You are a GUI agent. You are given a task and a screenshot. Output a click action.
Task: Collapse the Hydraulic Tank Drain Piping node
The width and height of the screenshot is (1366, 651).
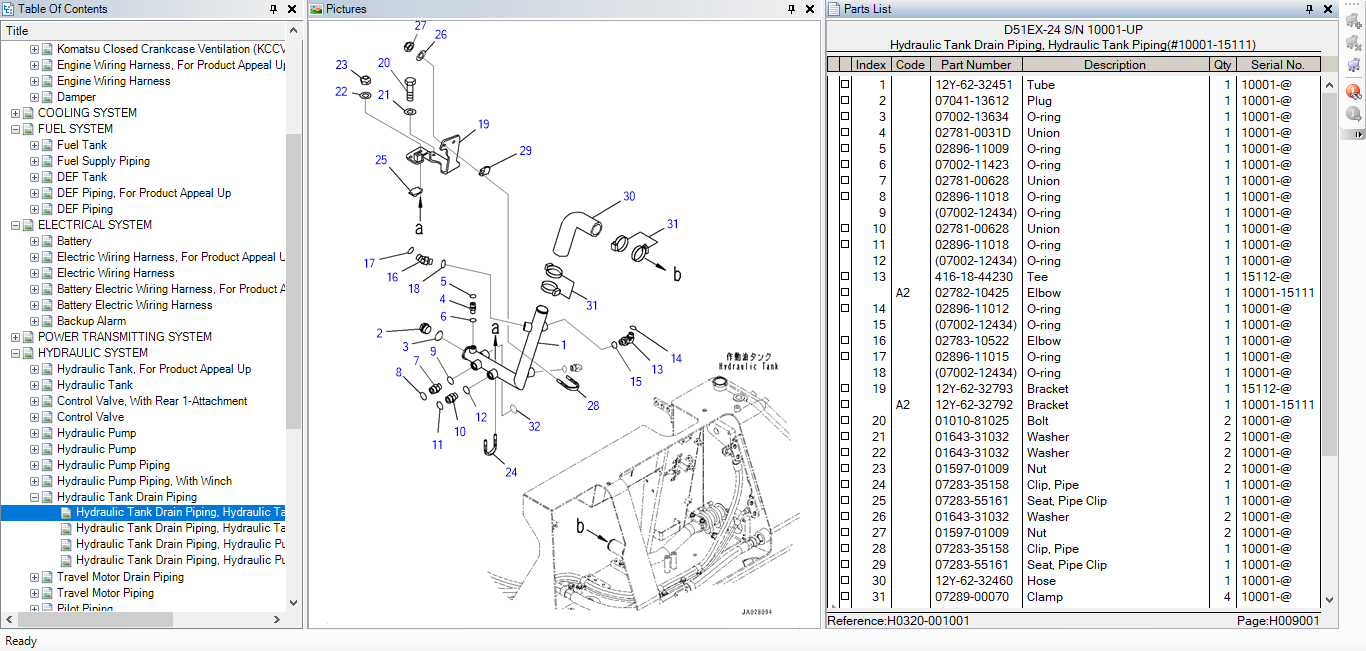(x=34, y=497)
